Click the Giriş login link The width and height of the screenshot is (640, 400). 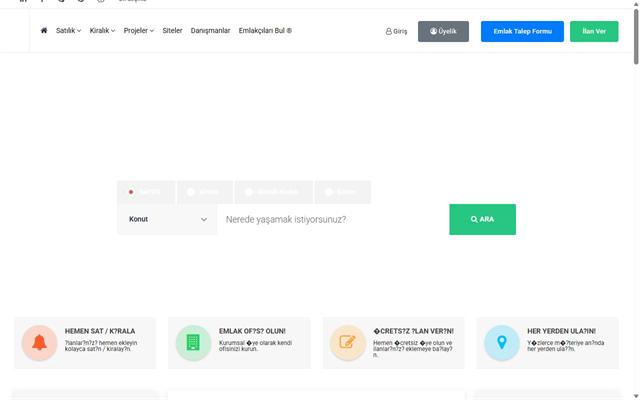tap(396, 31)
